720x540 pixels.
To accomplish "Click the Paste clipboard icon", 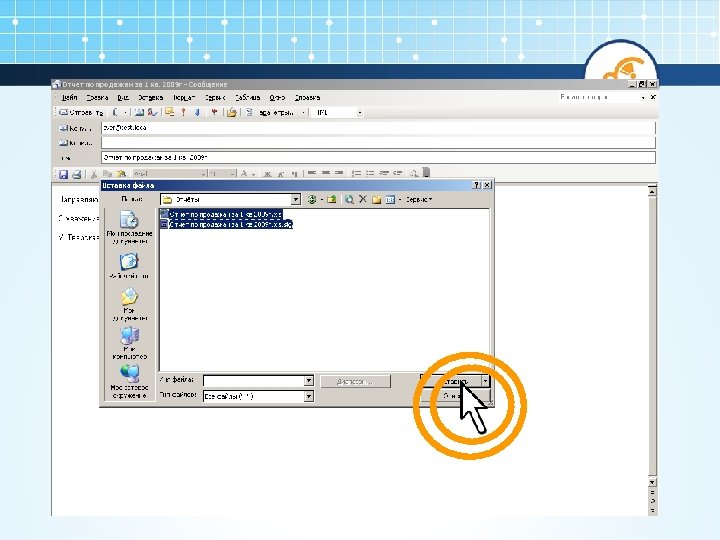I will tap(121, 174).
